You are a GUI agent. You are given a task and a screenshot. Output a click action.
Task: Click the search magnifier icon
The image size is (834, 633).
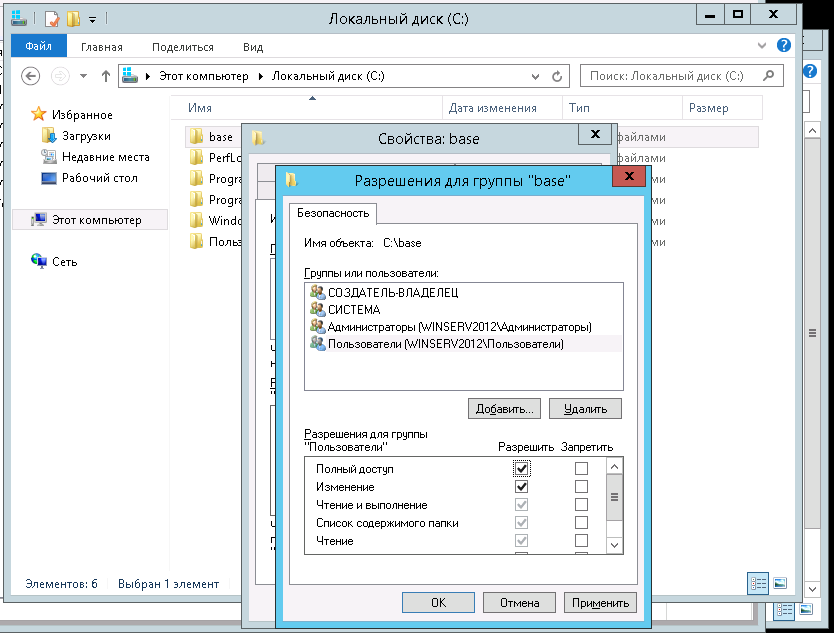[769, 76]
